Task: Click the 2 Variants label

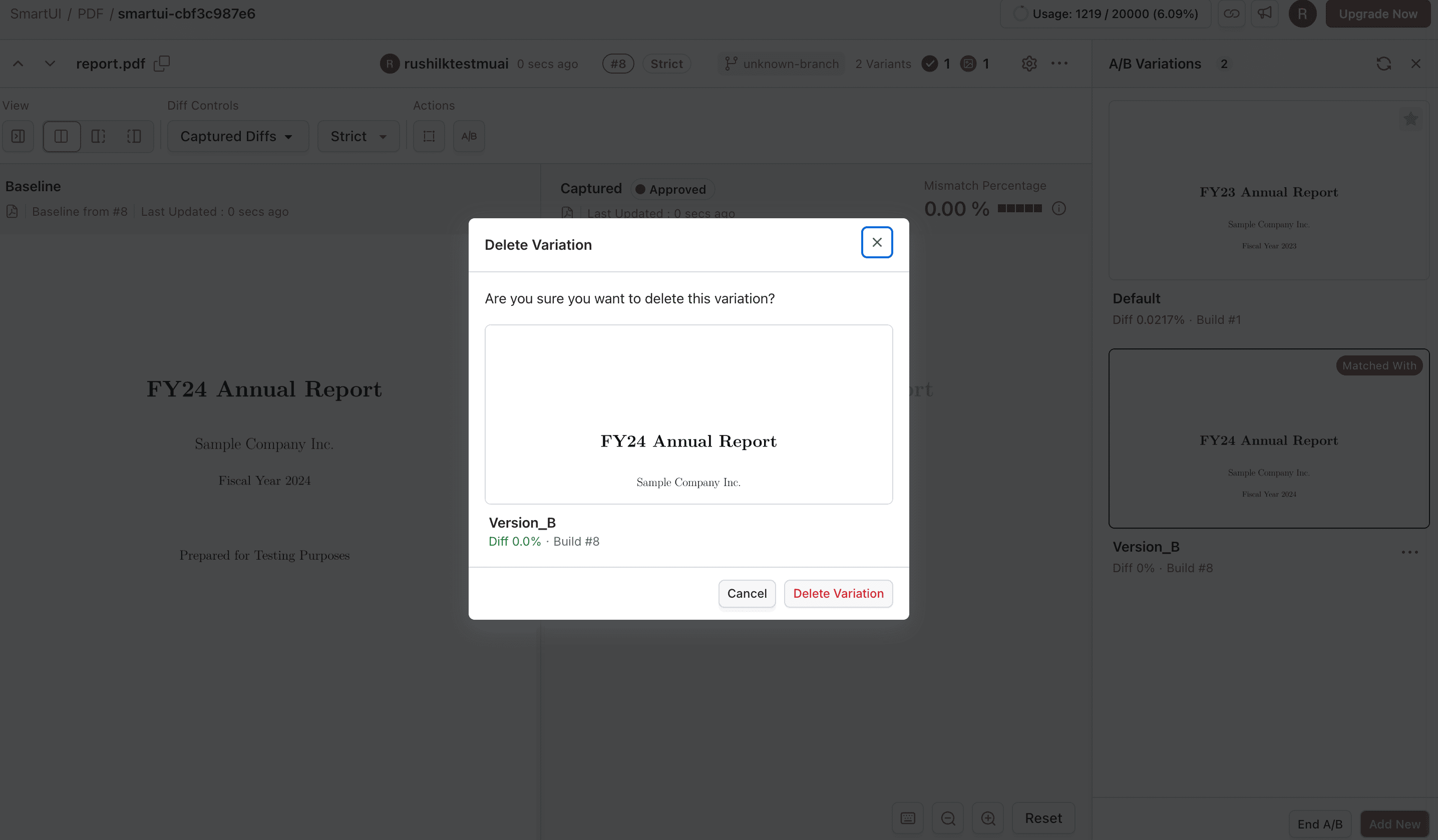Action: tap(883, 64)
